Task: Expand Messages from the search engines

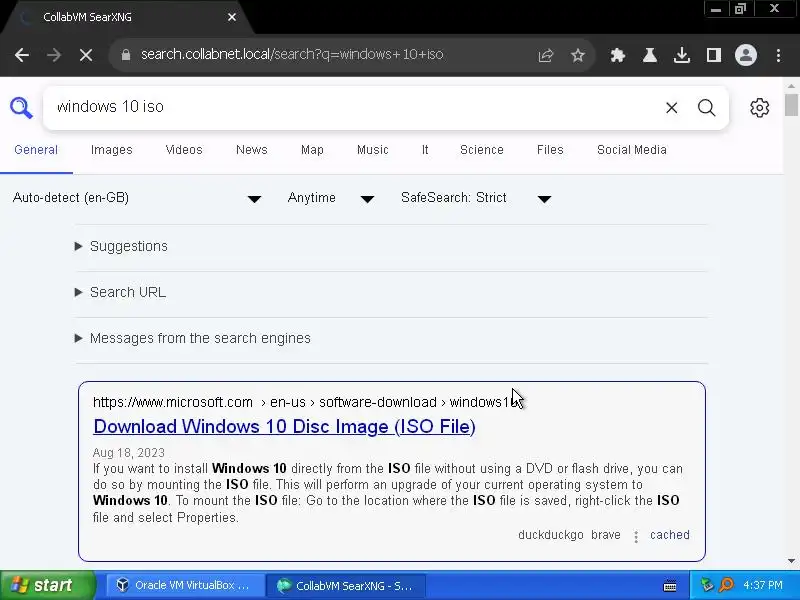Action: tap(193, 338)
